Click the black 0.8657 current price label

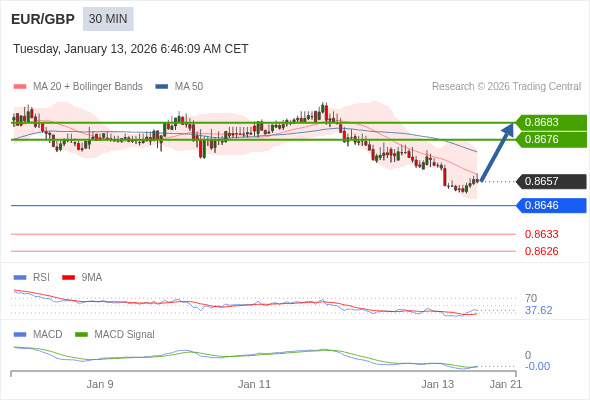click(551, 181)
